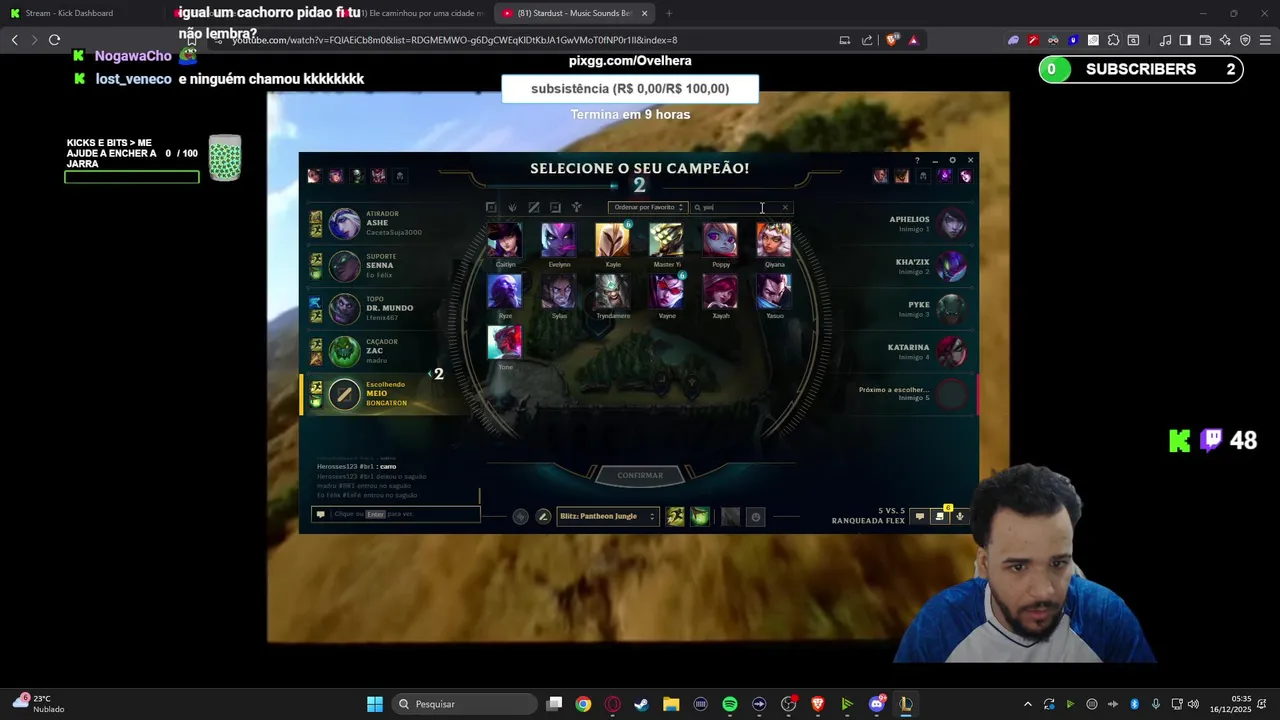
Task: Pick Yone champion portrait
Action: pyautogui.click(x=505, y=343)
